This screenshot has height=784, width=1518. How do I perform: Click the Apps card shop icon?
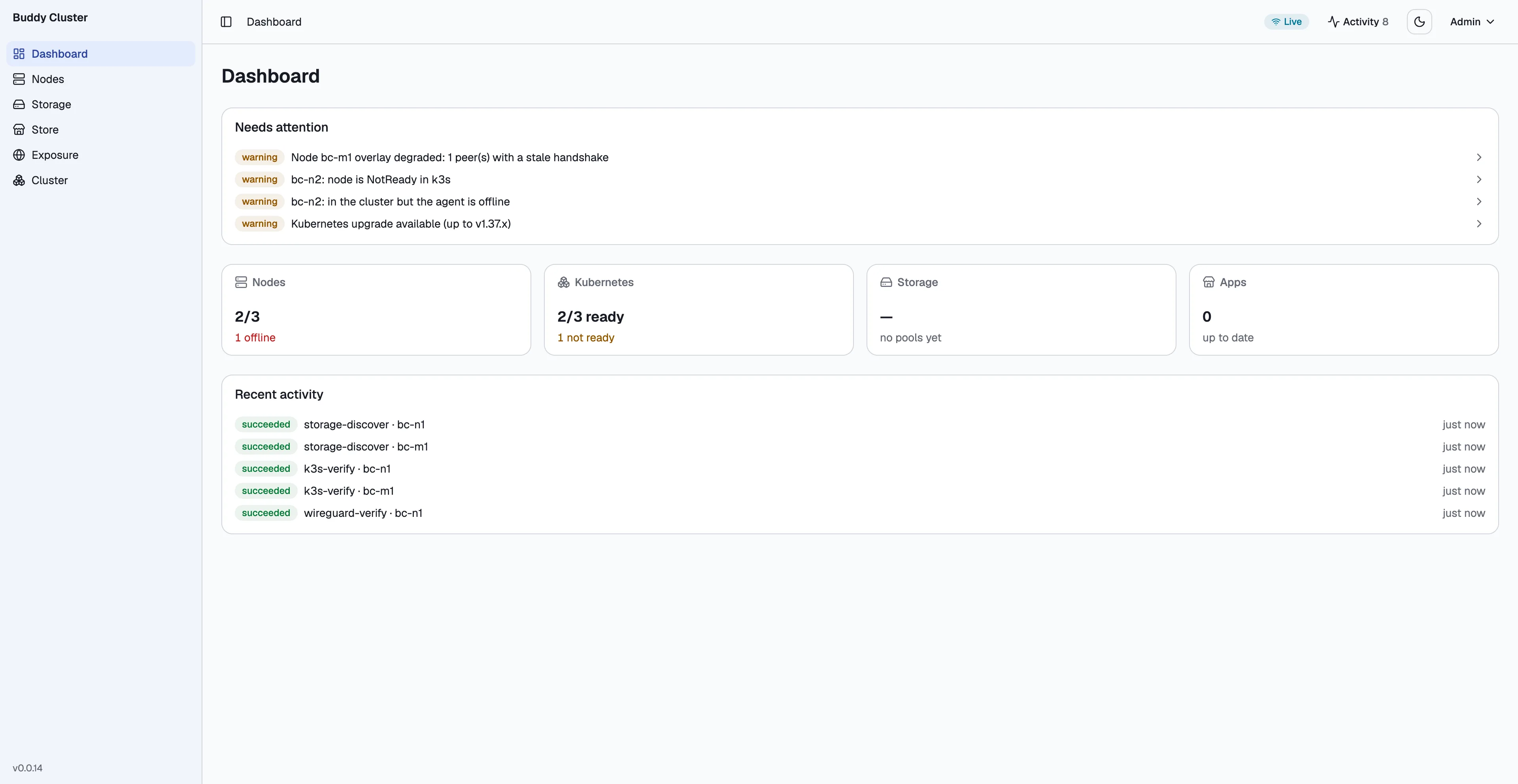(x=1208, y=282)
